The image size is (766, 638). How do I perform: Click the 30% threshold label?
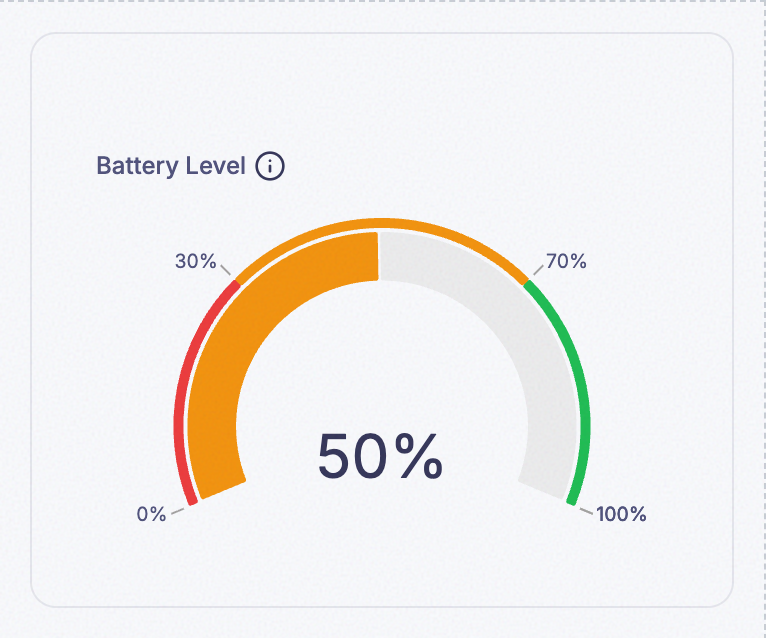coord(195,261)
